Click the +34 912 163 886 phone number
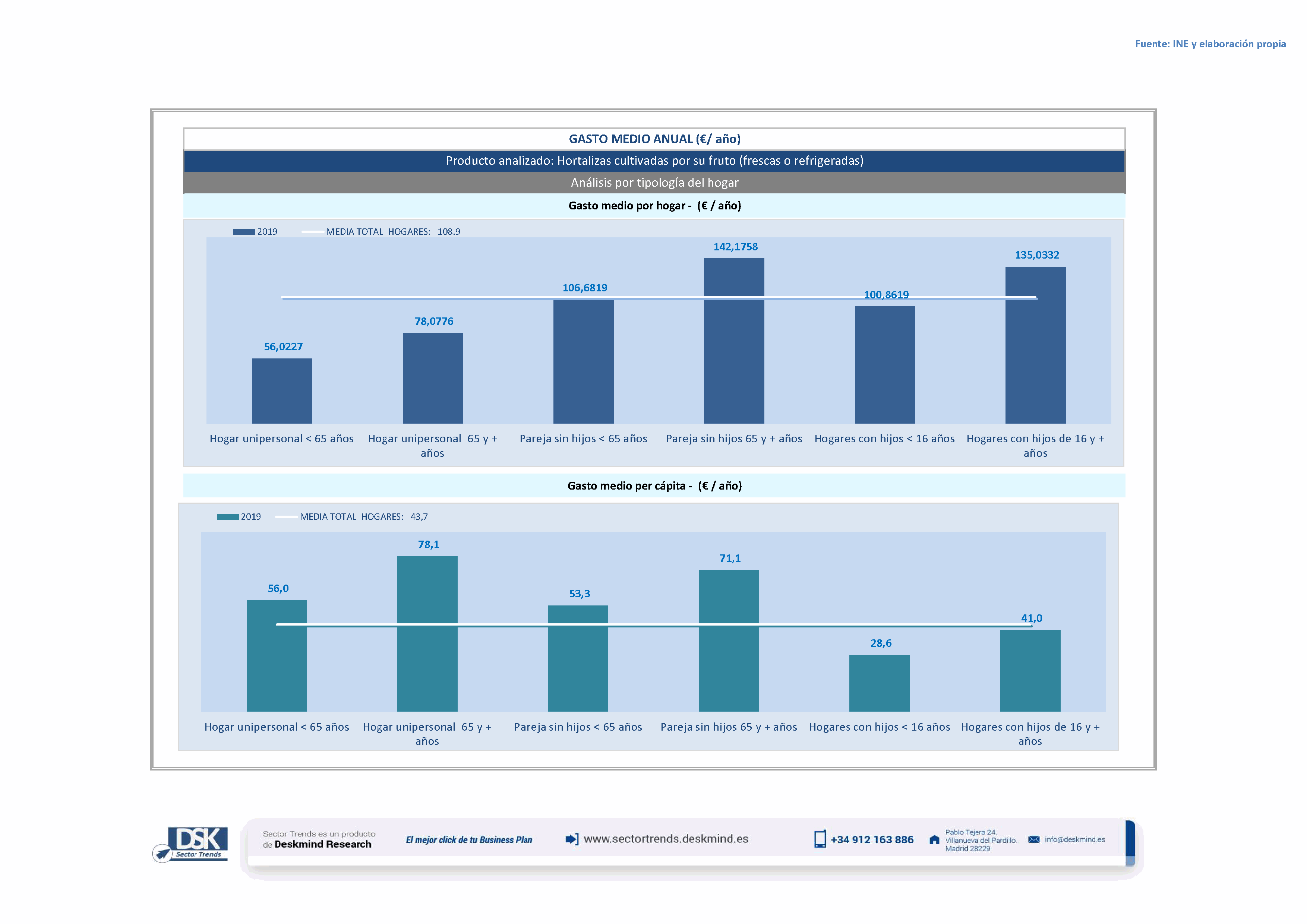This screenshot has height=924, width=1307. tap(872, 840)
